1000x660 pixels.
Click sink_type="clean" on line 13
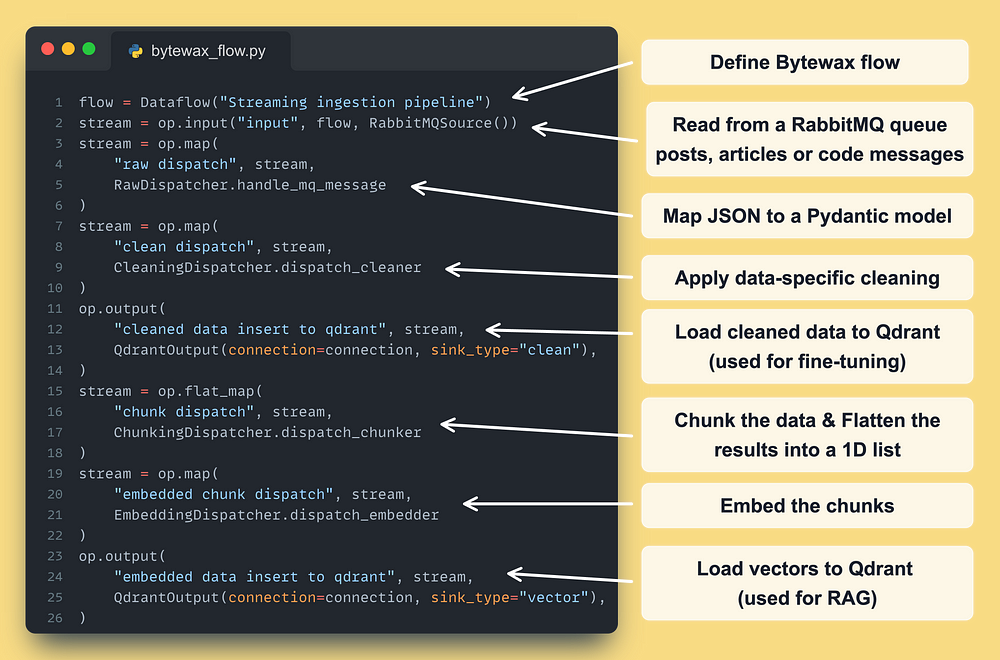pos(505,349)
